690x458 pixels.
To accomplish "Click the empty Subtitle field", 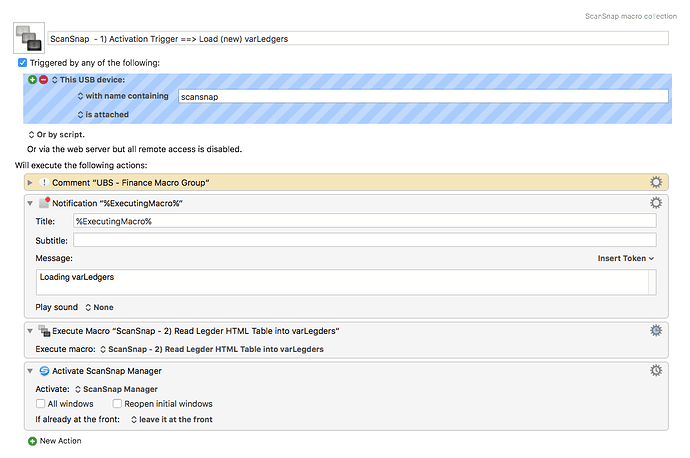I will coord(365,240).
